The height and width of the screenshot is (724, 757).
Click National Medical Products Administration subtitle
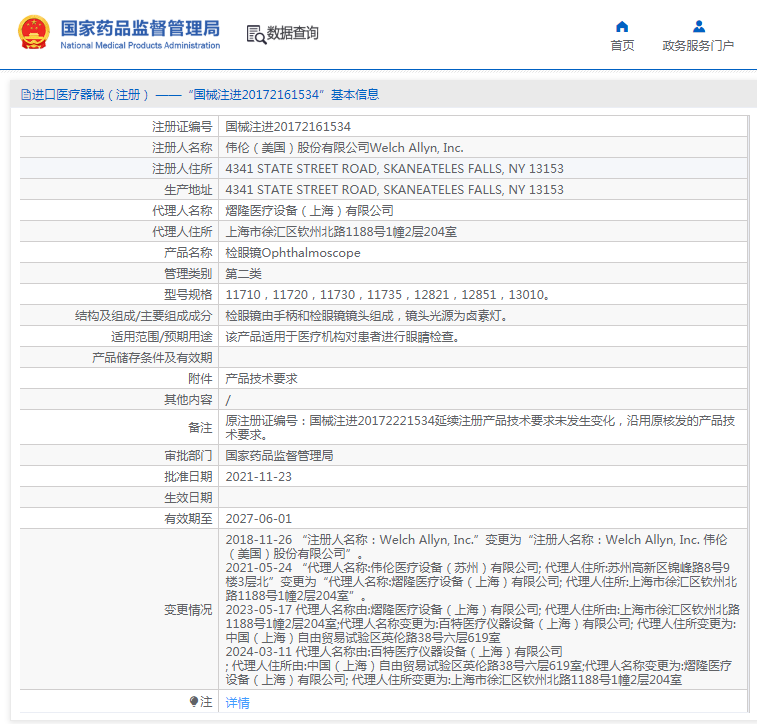[140, 45]
